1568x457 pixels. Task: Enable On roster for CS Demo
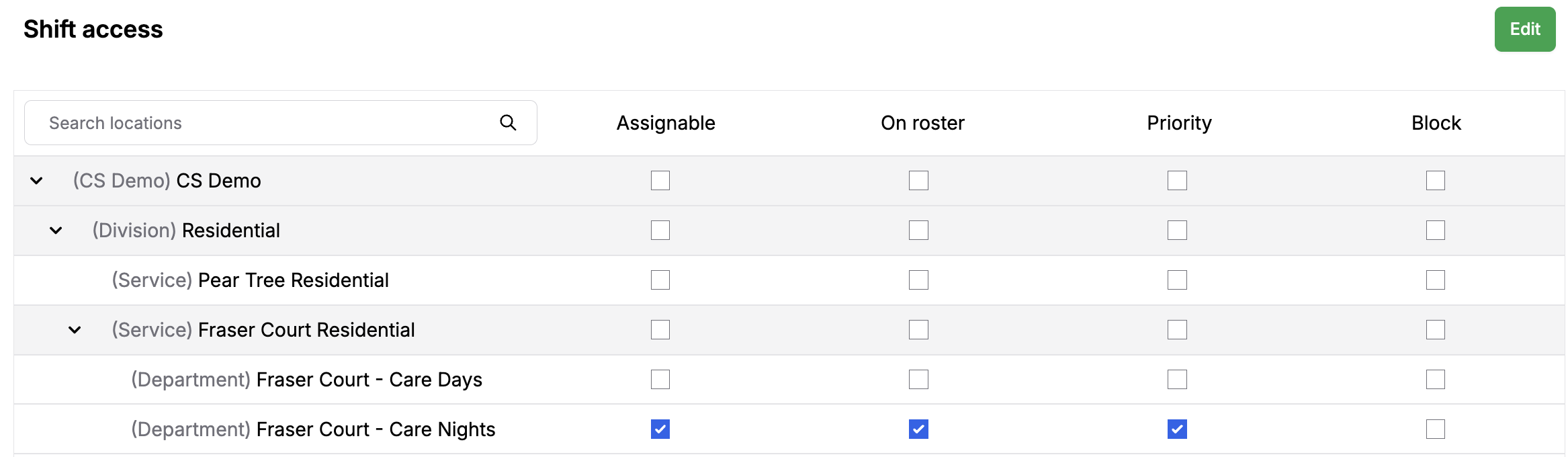click(x=918, y=180)
